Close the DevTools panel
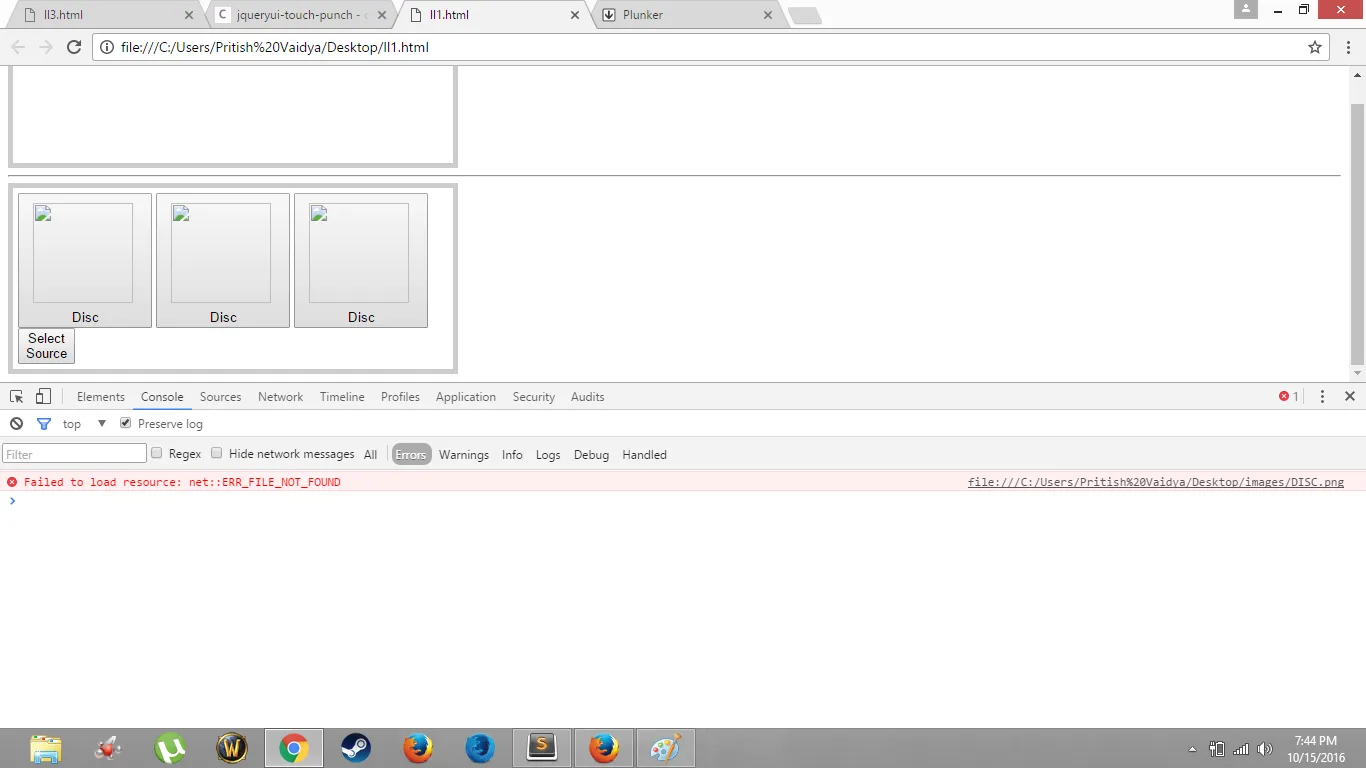This screenshot has height=768, width=1366. pos(1349,397)
